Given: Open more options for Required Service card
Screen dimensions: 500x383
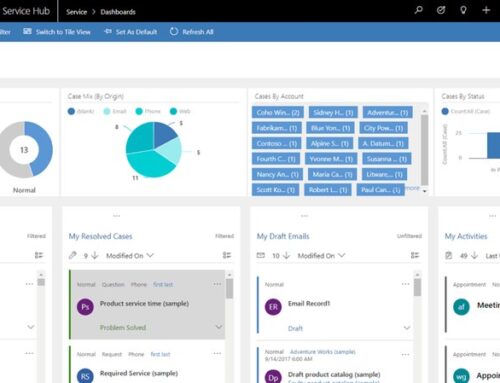Looking at the screenshot, I should (217, 353).
